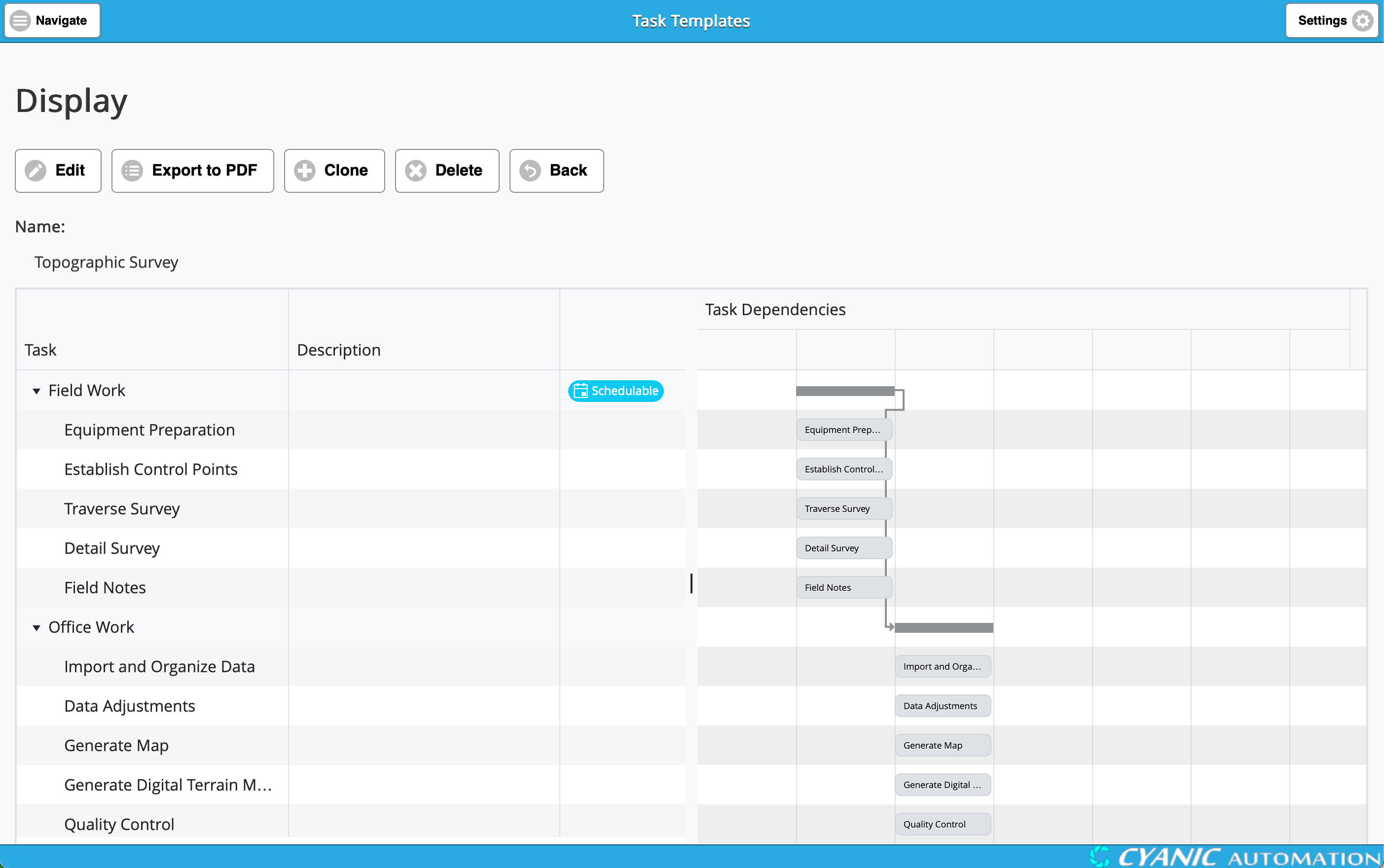Click the Task column header

[x=152, y=330]
